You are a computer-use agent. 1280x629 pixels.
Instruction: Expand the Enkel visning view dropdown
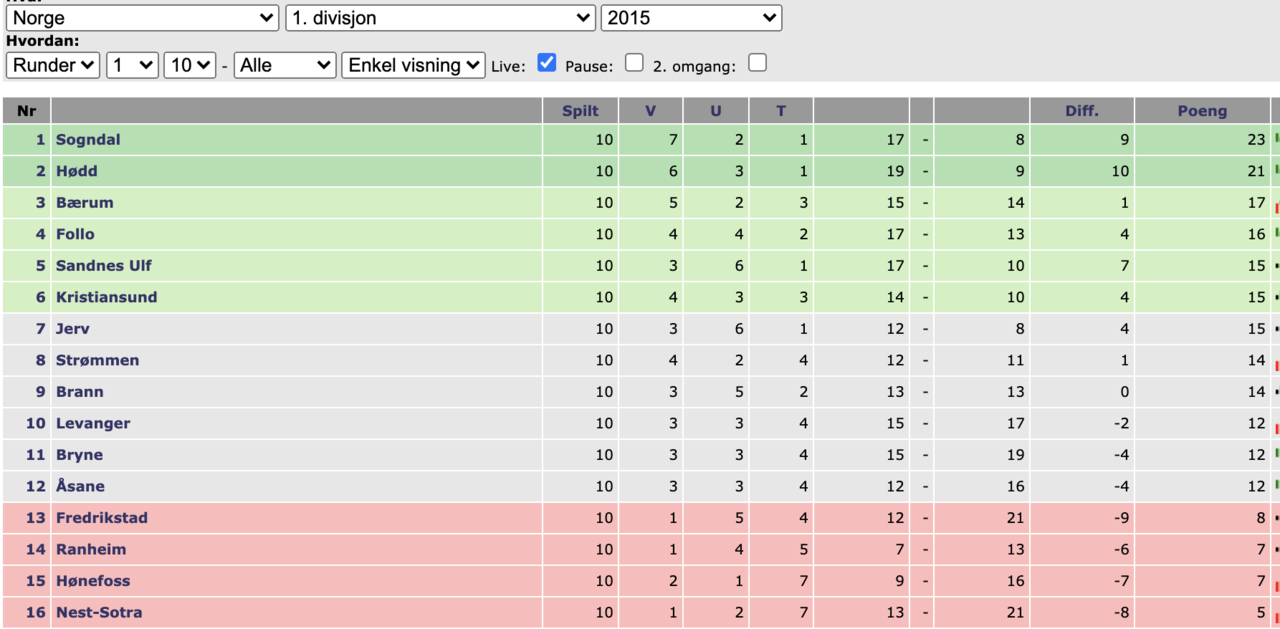click(414, 65)
